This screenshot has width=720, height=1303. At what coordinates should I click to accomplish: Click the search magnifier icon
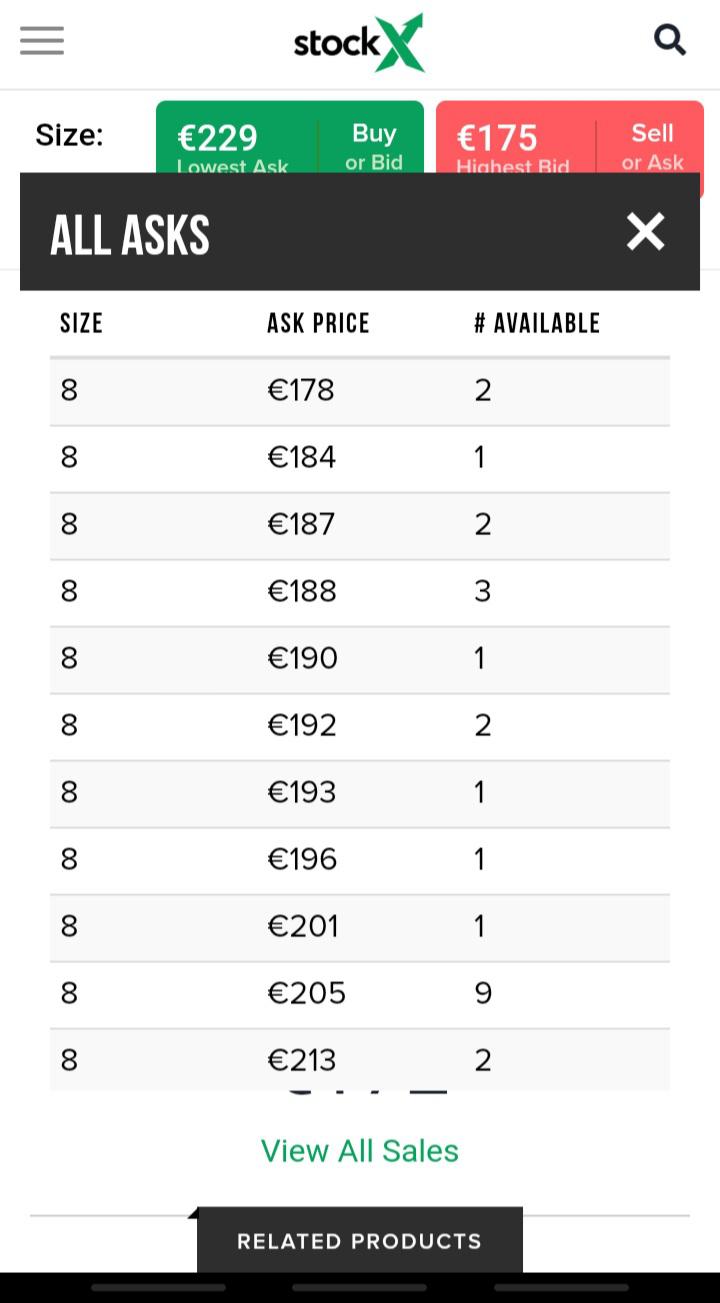tap(669, 40)
